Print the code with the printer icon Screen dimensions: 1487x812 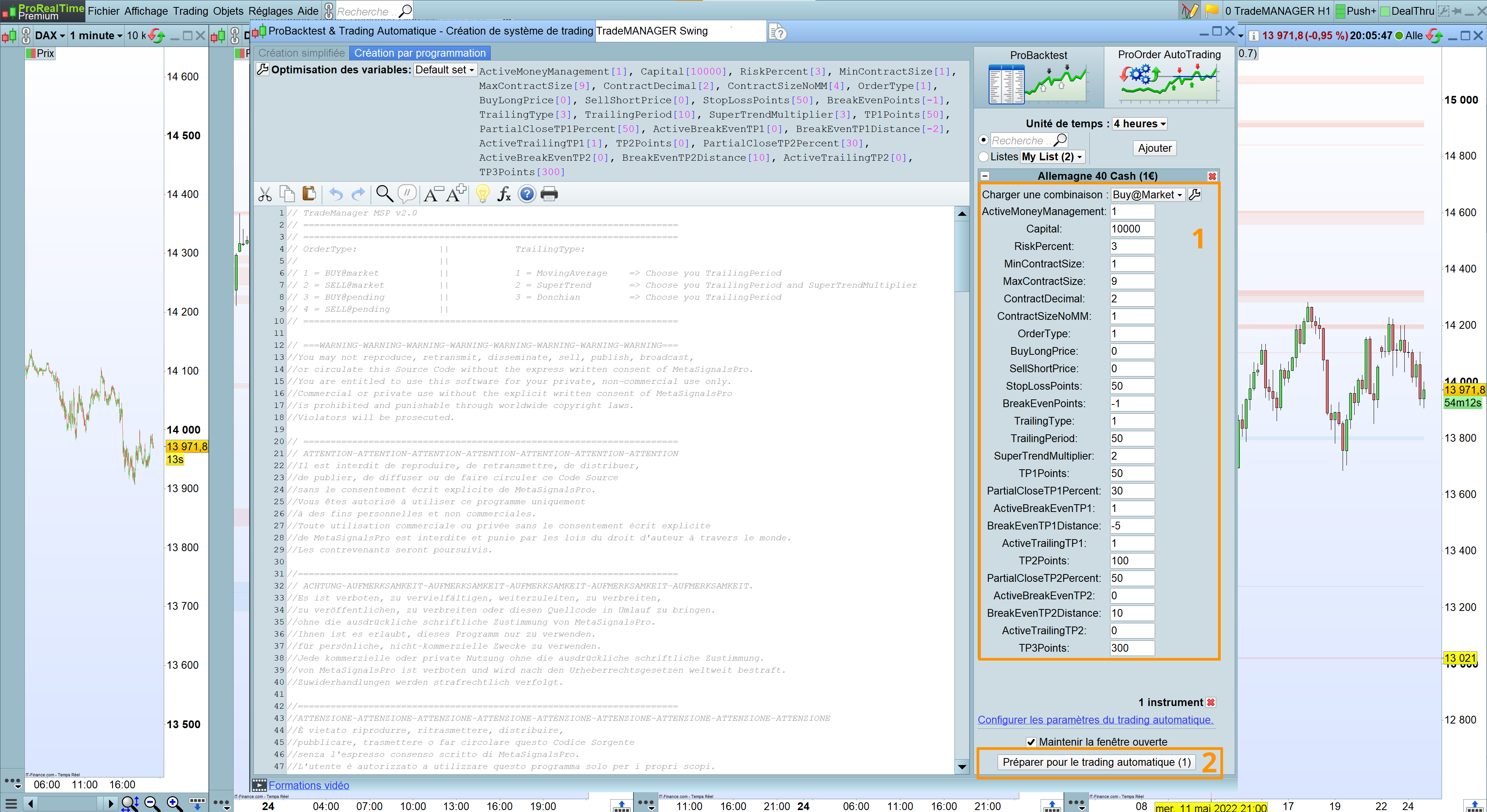click(549, 194)
